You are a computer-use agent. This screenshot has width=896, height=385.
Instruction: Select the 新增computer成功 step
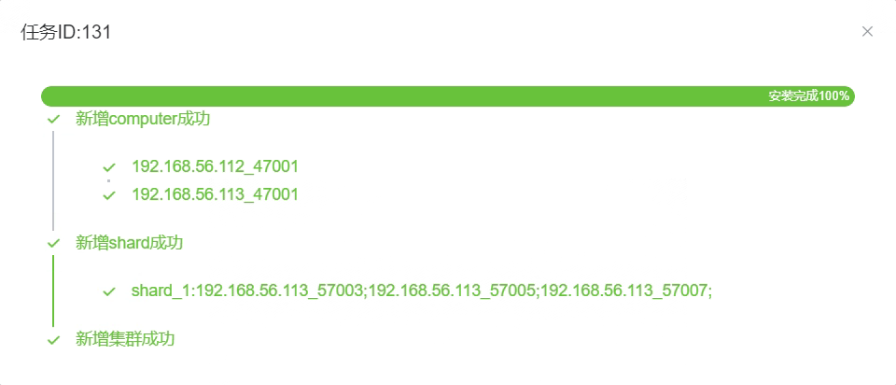[x=143, y=119]
